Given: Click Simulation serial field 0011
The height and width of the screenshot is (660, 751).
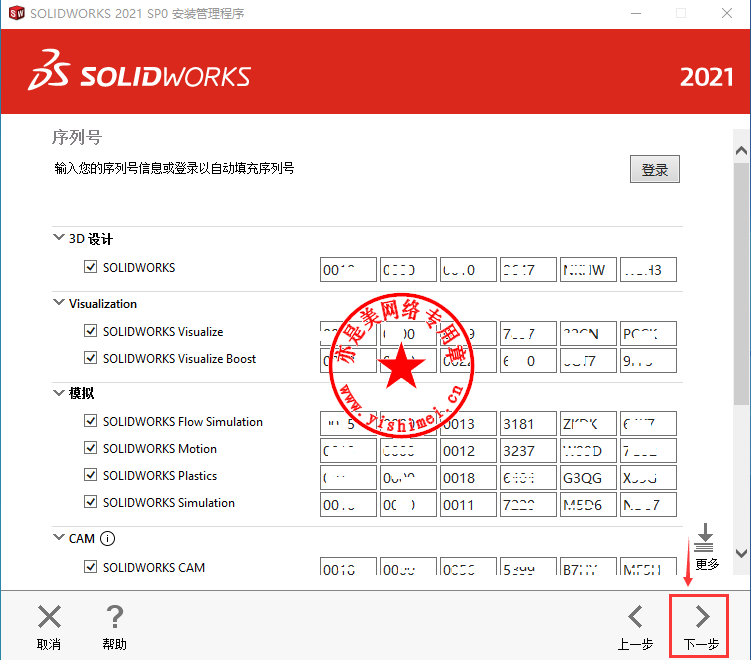Looking at the screenshot, I should click(468, 504).
